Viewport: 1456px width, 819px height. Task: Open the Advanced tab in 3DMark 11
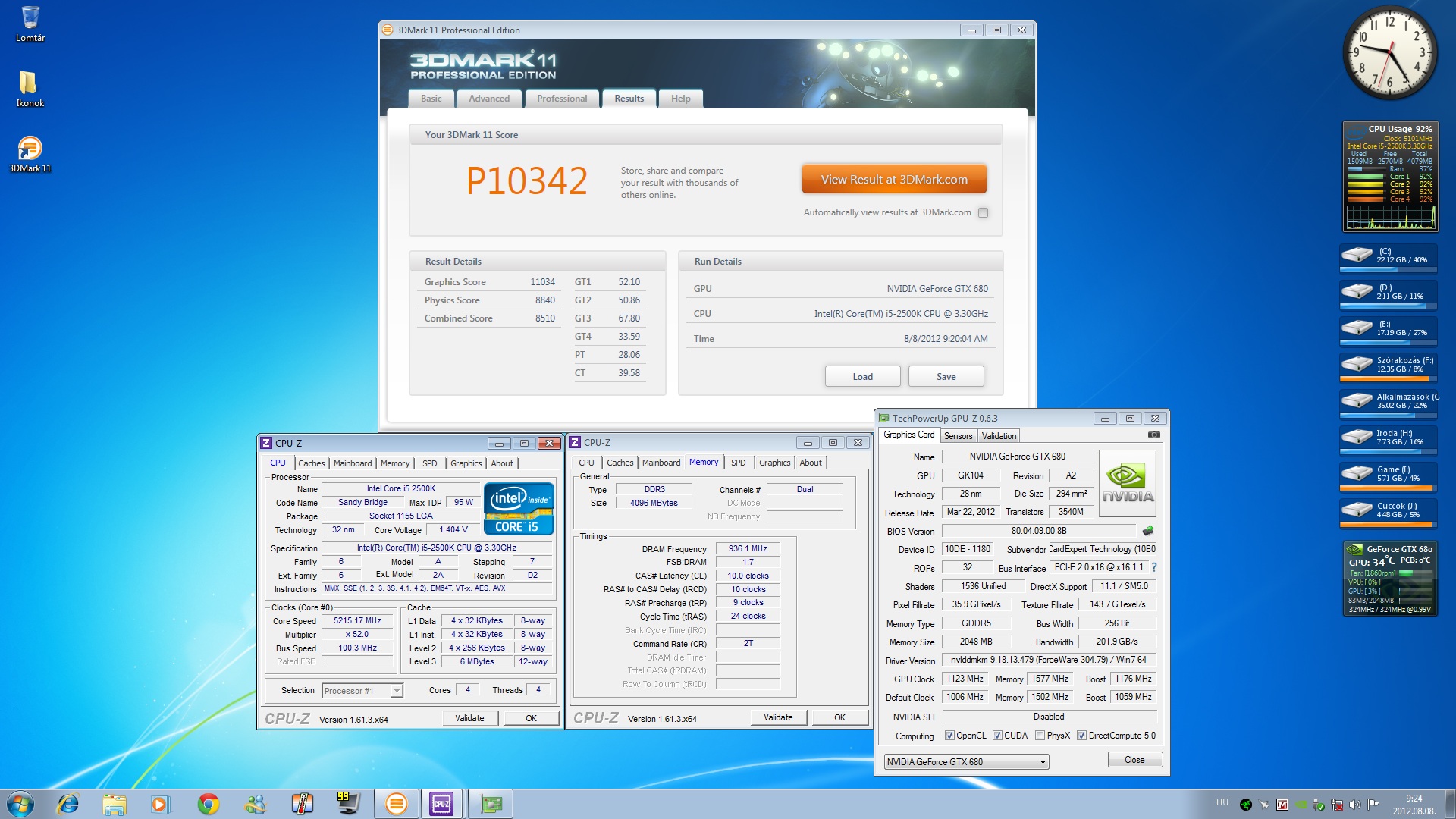489,99
